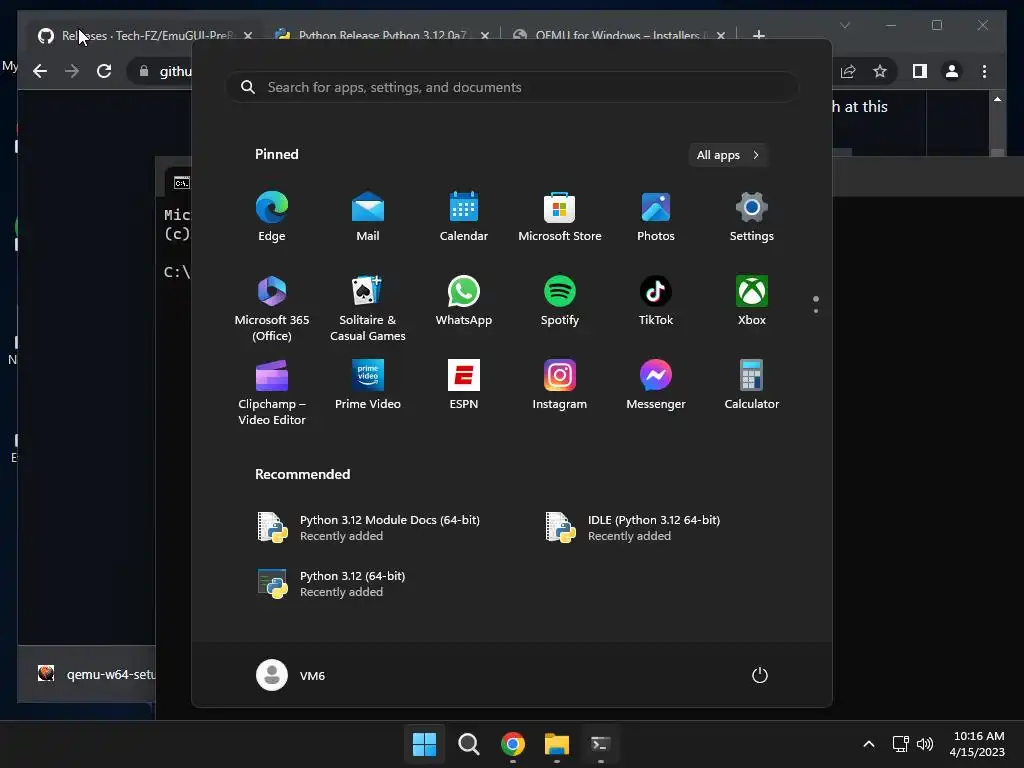This screenshot has height=768, width=1024.
Task: Open the ESPN app
Action: 464,385
